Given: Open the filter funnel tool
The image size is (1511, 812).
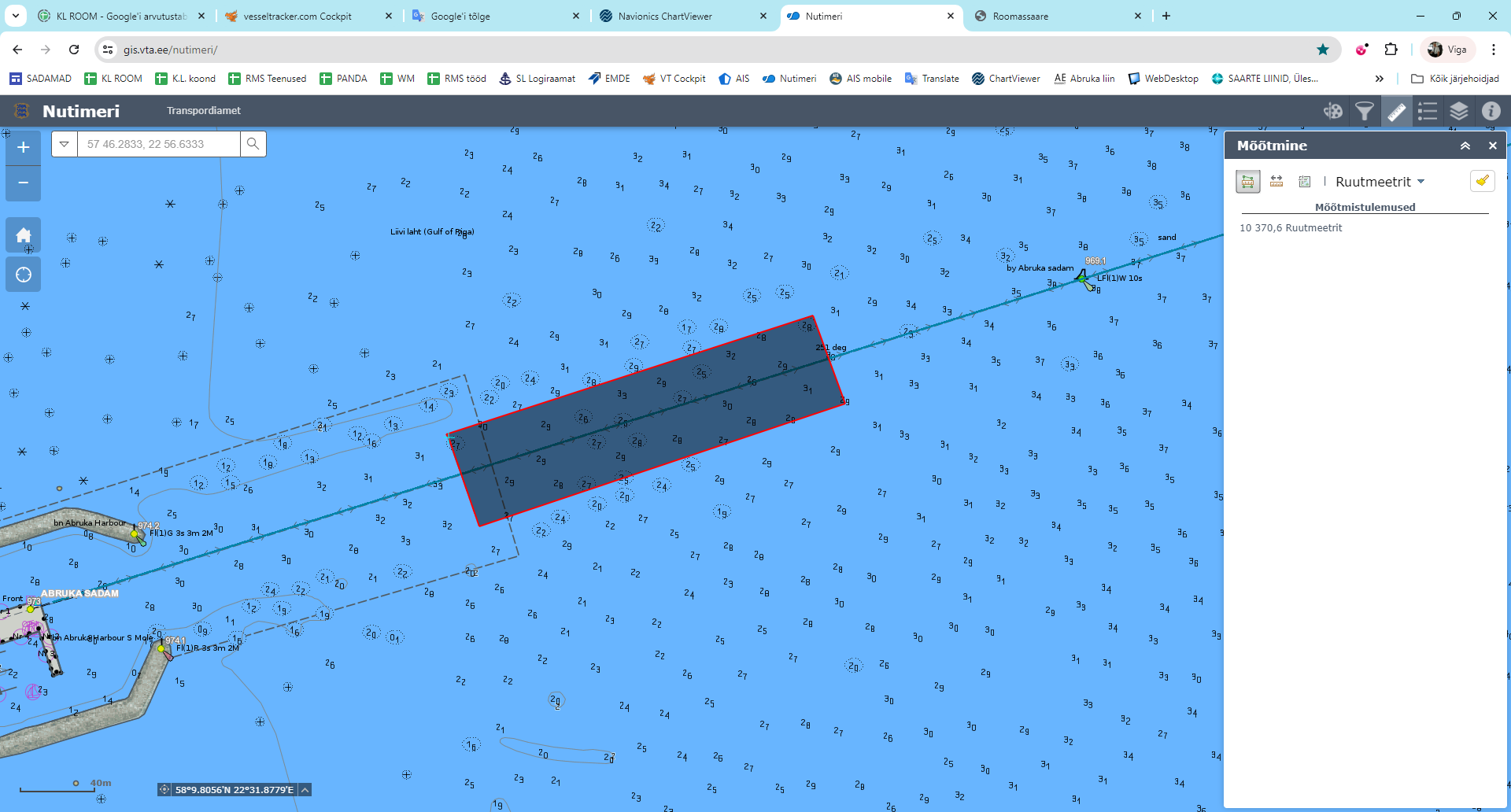Looking at the screenshot, I should (x=1365, y=111).
